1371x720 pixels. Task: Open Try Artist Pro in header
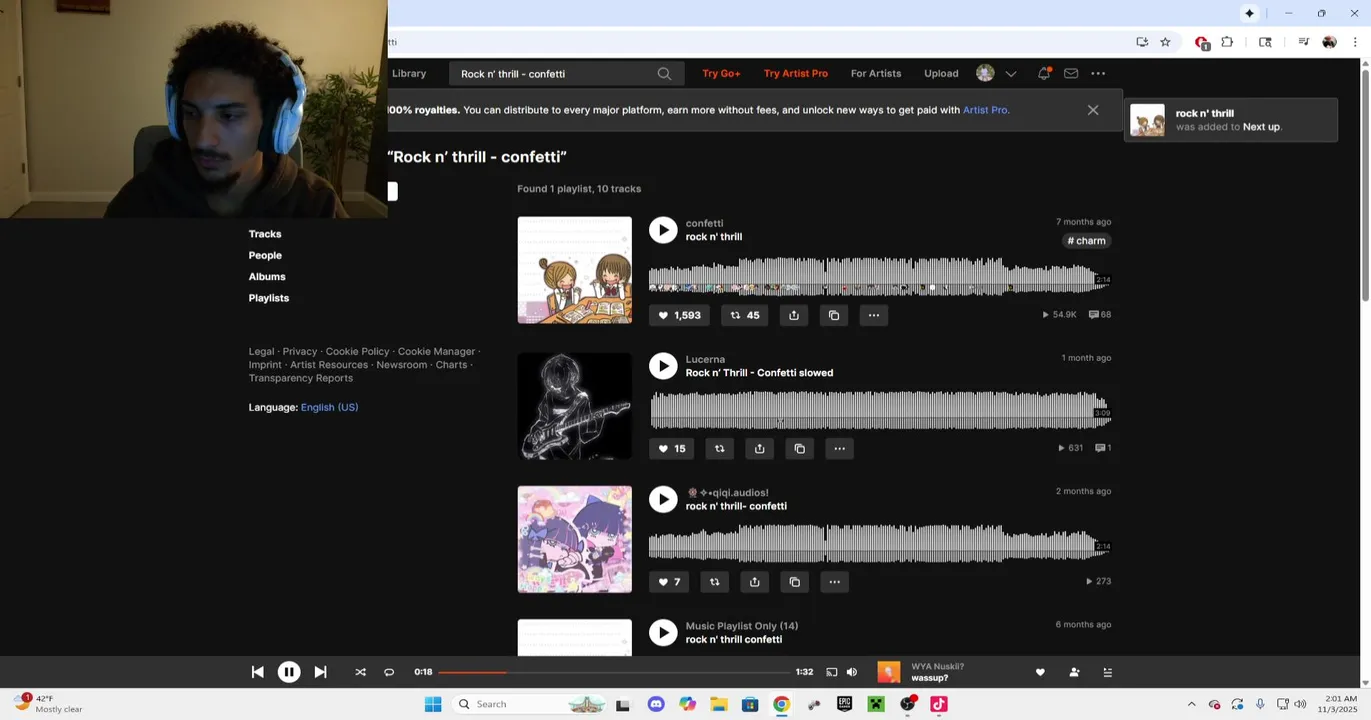[796, 73]
